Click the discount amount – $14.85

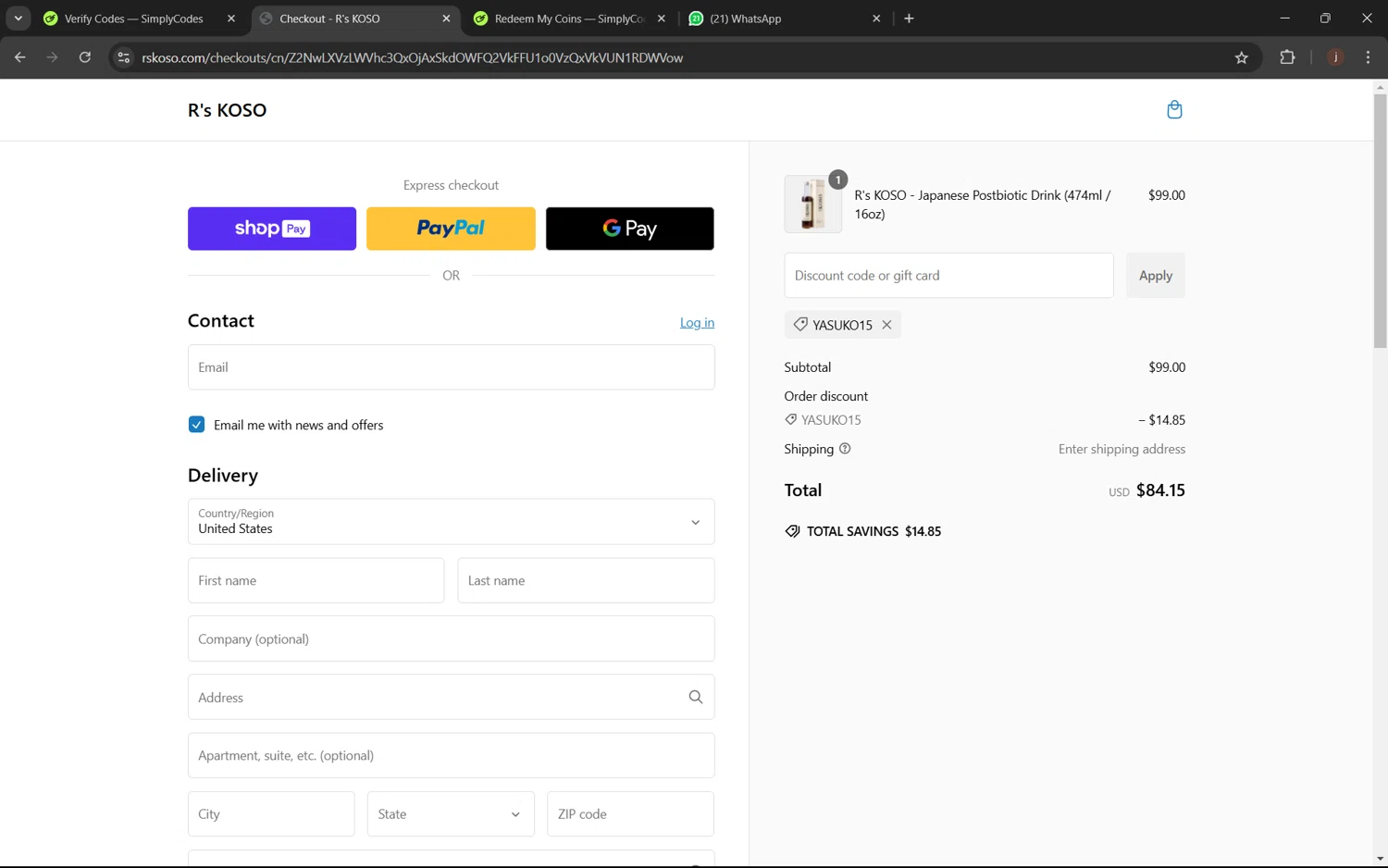(x=1161, y=420)
